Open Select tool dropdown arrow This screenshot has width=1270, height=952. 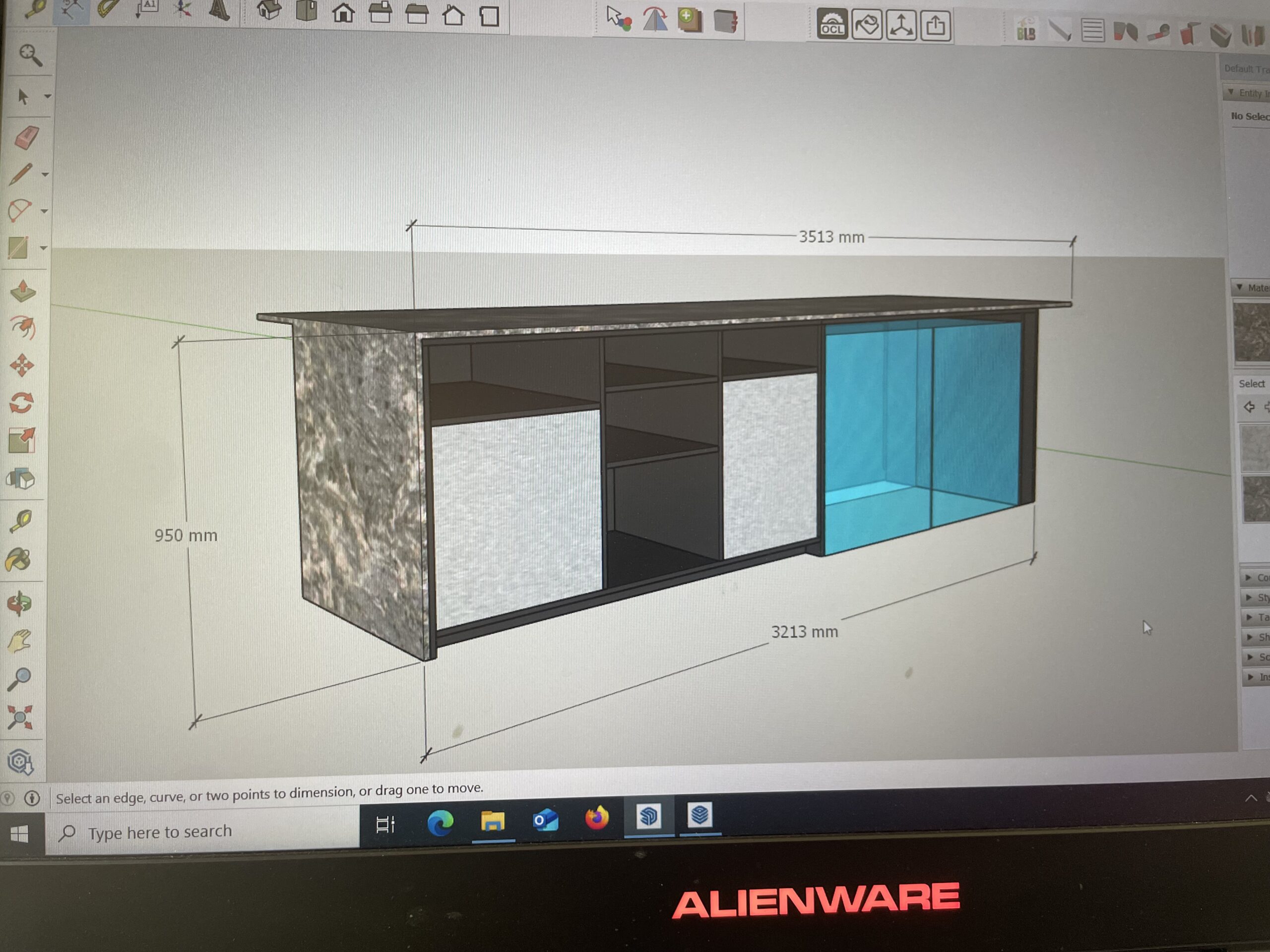[48, 96]
